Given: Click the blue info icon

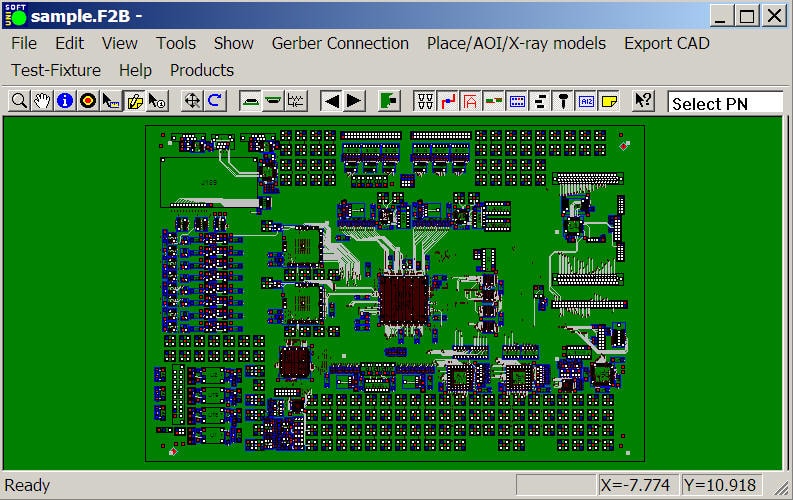Looking at the screenshot, I should [x=65, y=101].
